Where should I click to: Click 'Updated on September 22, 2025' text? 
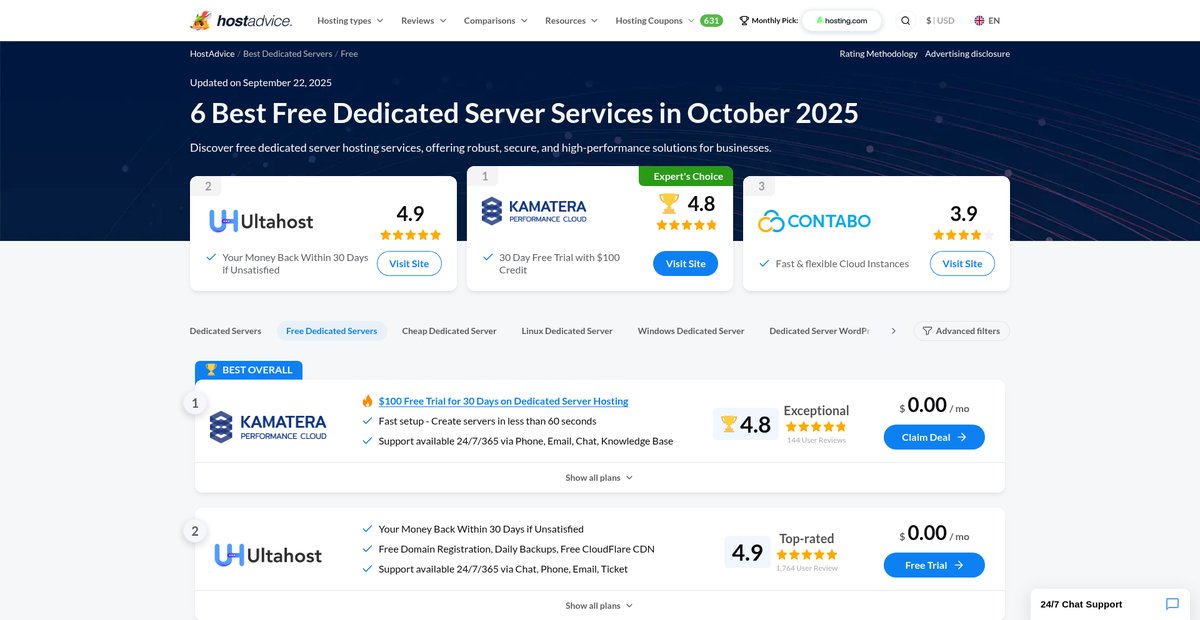point(261,83)
